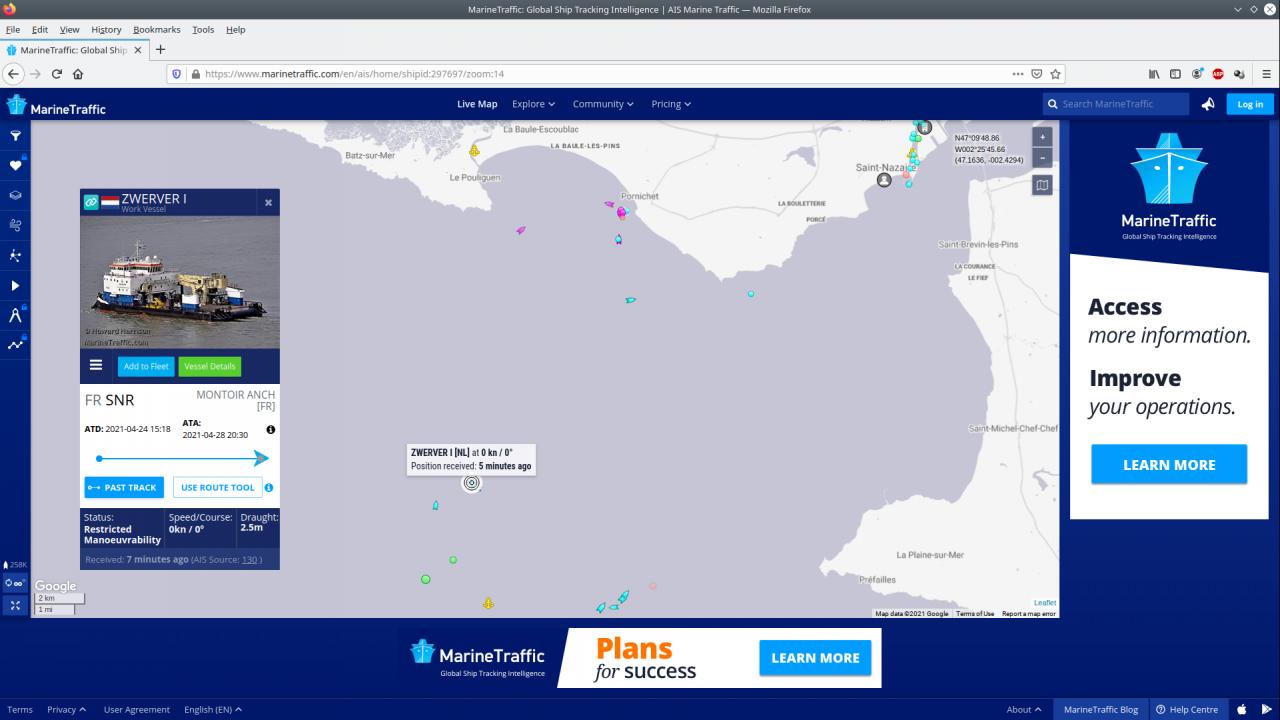Click the Firefox address bar URL
1280x720 pixels.
pyautogui.click(x=354, y=74)
